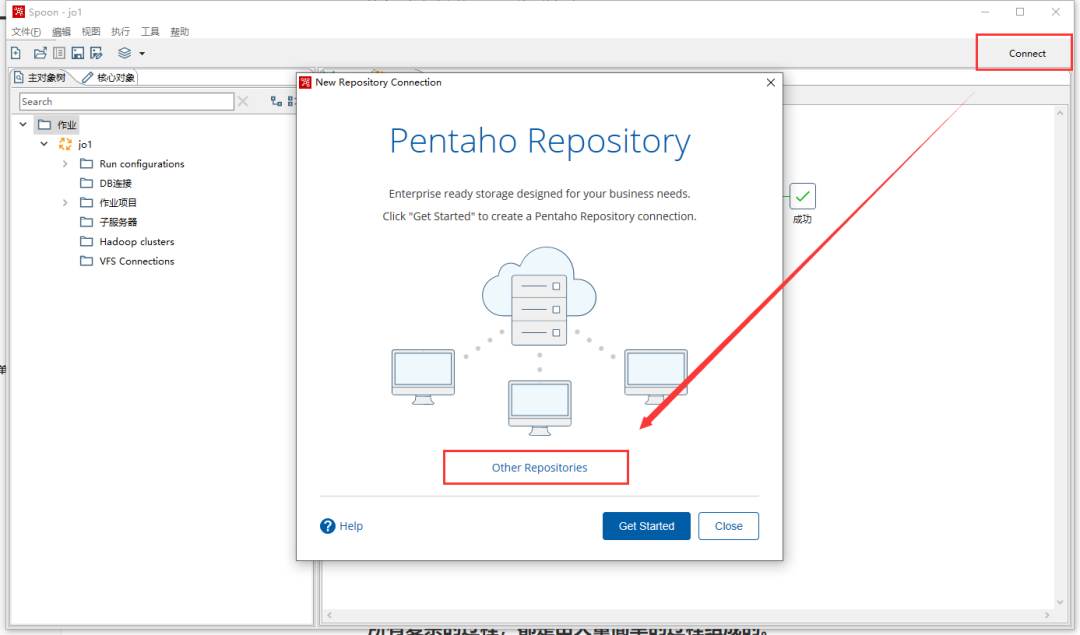The image size is (1080, 635).
Task: Click the Search input field
Action: pyautogui.click(x=126, y=101)
